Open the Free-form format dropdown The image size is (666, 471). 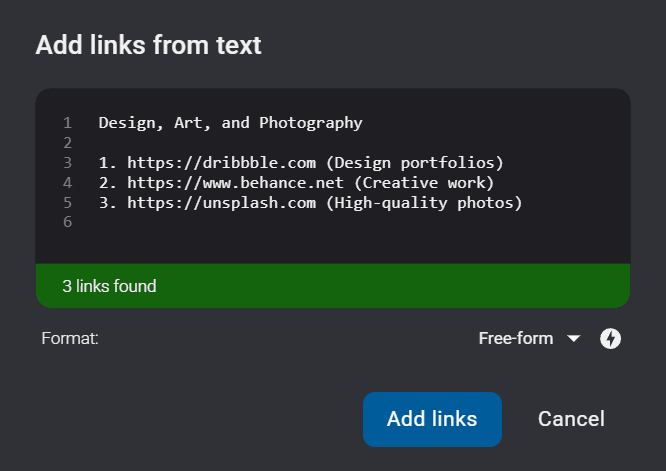529,338
